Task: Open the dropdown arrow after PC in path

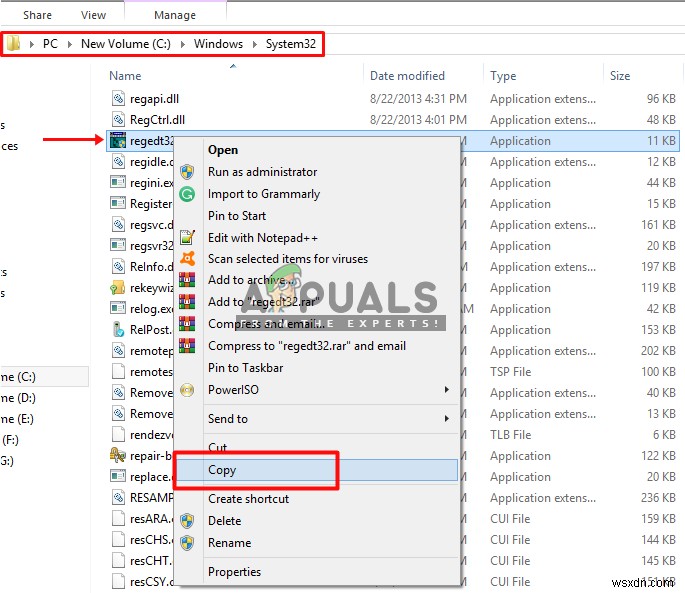Action: click(x=69, y=44)
